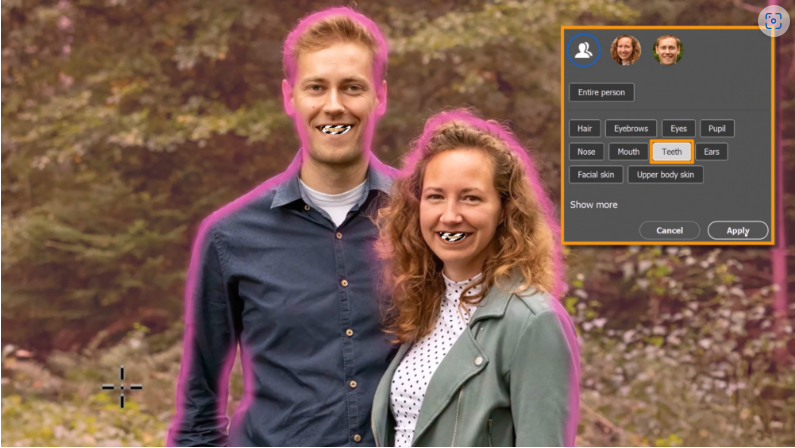Viewport: 795px width, 448px height.
Task: Toggle the Hair selection option
Action: (x=585, y=129)
